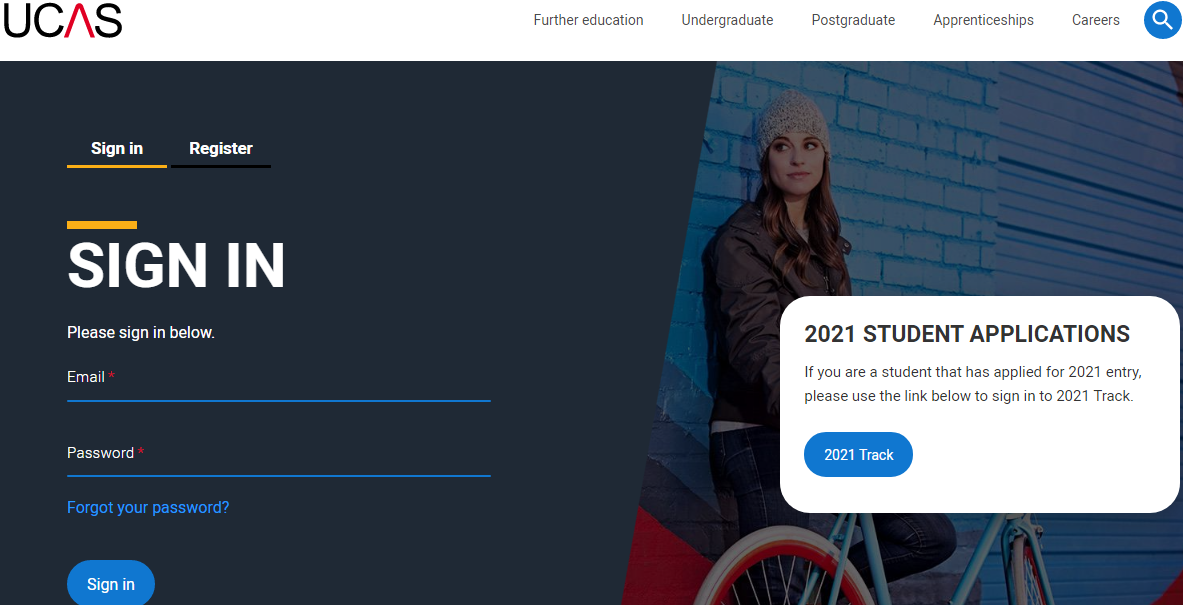Switch to the Register tab
The width and height of the screenshot is (1183, 605).
[221, 149]
